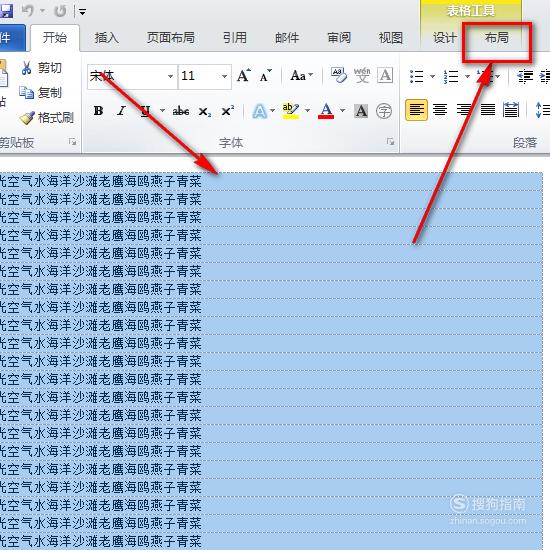
Task: Click the phonetic guide wén icon
Action: click(x=362, y=75)
